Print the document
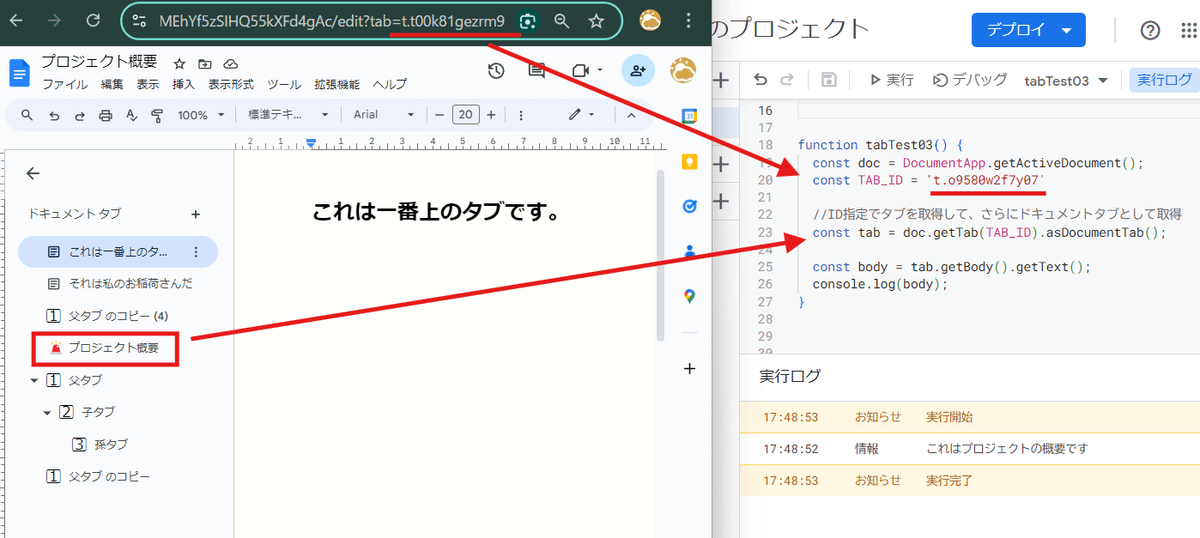This screenshot has height=538, width=1200. (106, 115)
